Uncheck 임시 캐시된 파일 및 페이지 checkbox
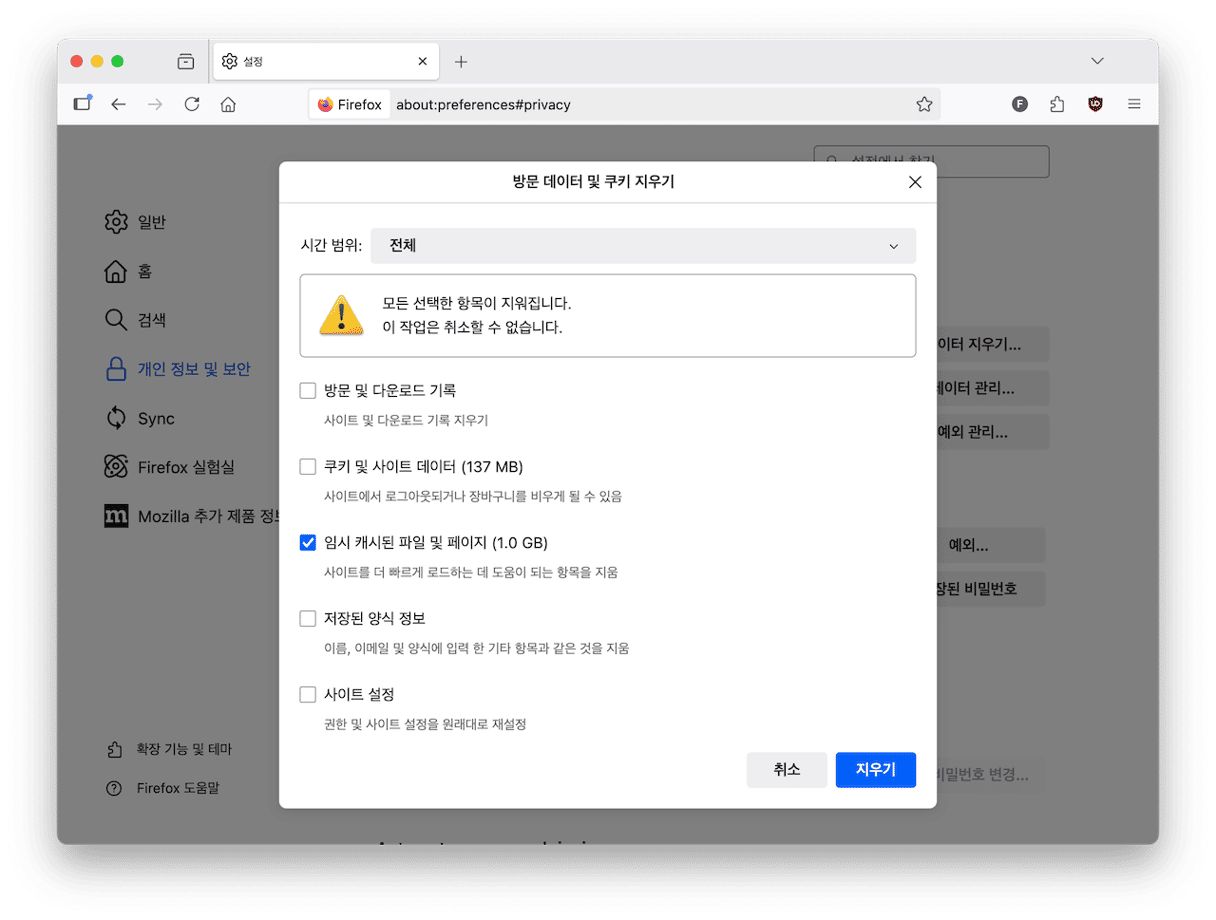The image size is (1216, 920). (x=308, y=542)
